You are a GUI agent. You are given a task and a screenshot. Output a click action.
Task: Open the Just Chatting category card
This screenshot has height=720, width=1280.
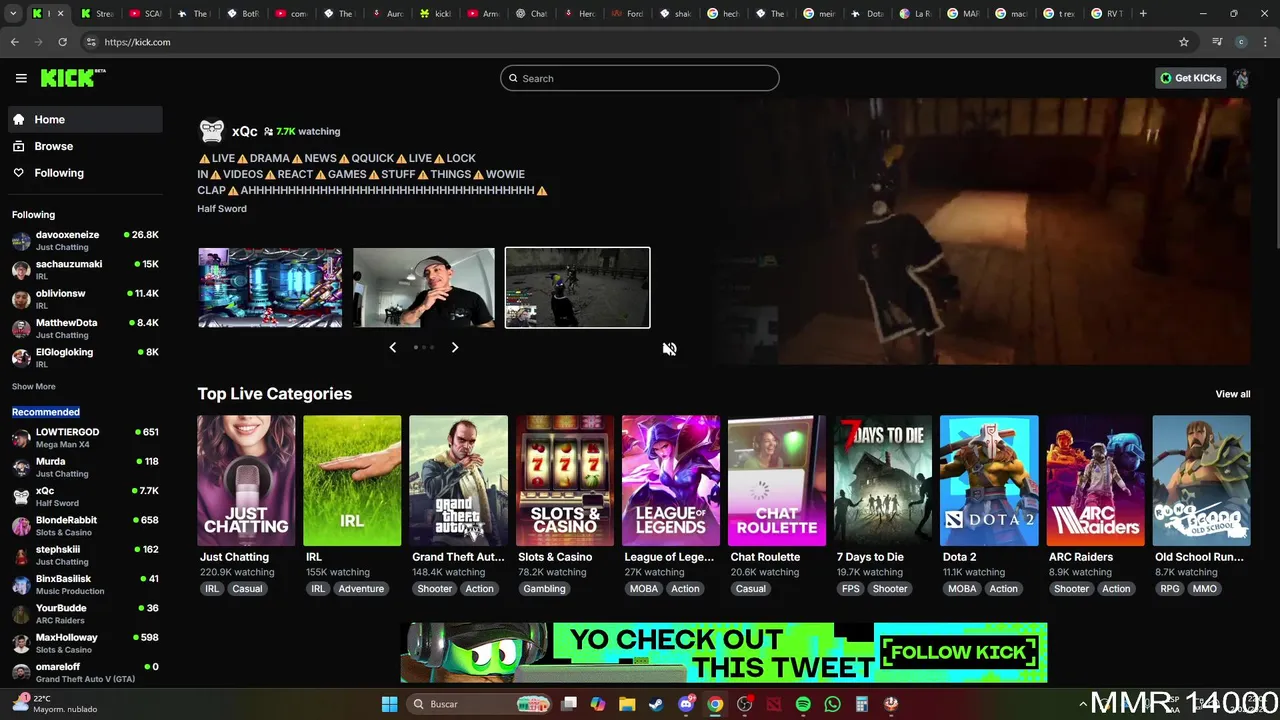(246, 481)
